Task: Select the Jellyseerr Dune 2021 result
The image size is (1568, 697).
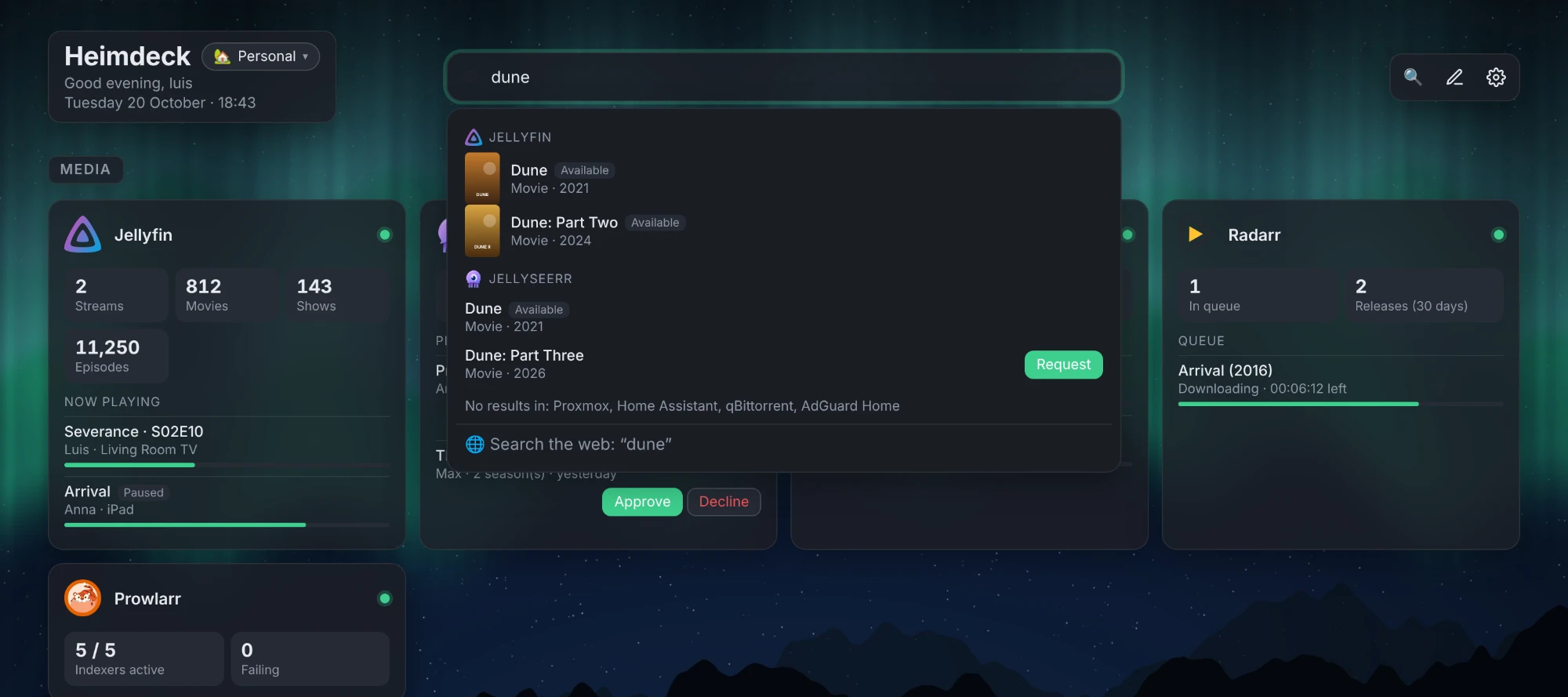Action: [784, 317]
